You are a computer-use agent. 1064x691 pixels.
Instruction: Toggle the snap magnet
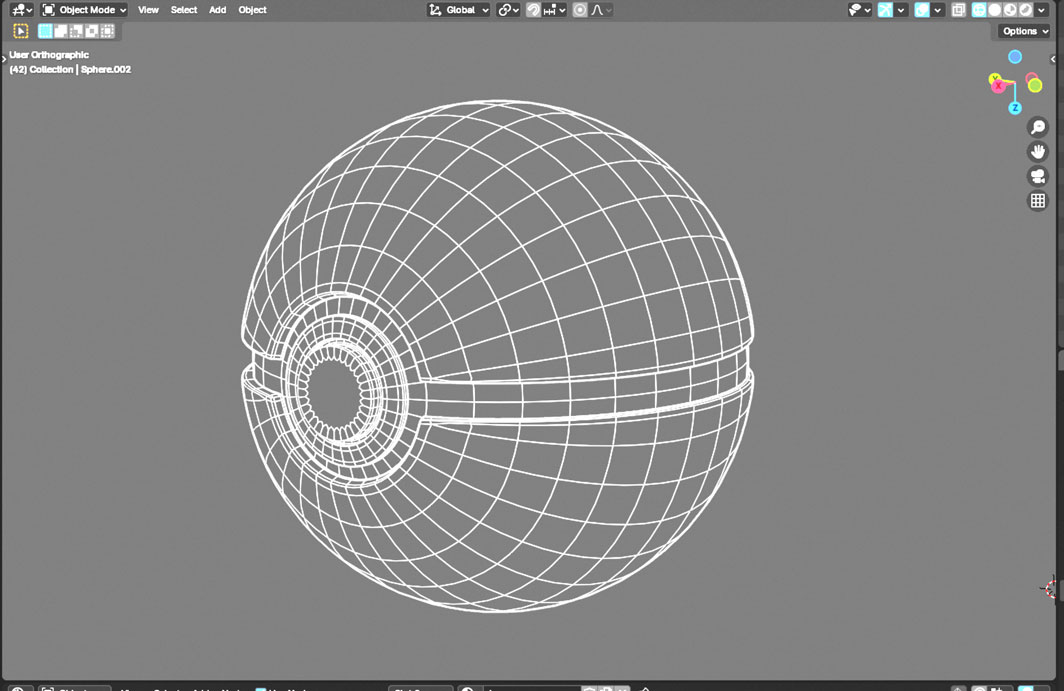533,10
